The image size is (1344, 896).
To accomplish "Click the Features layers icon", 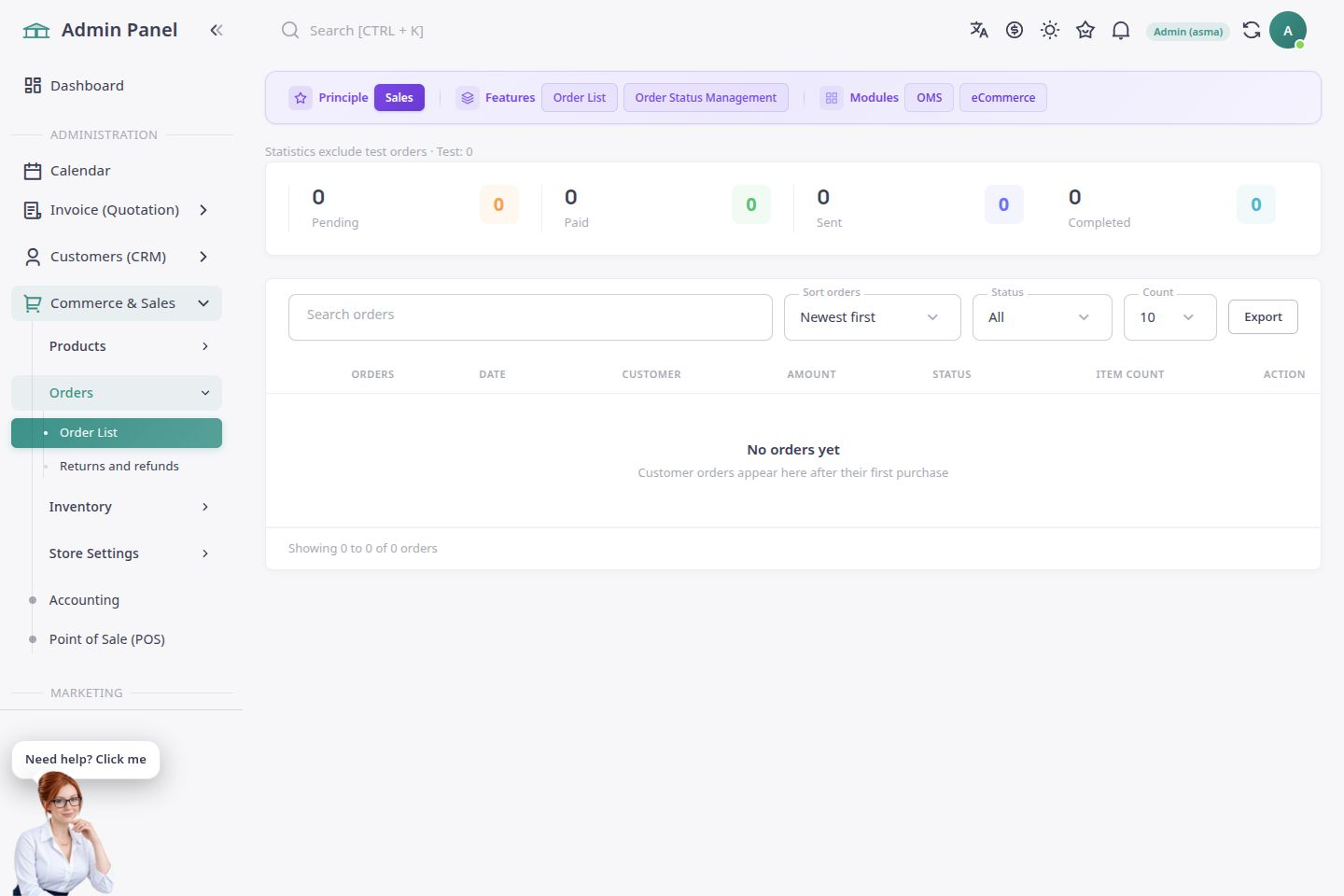I will click(x=468, y=97).
